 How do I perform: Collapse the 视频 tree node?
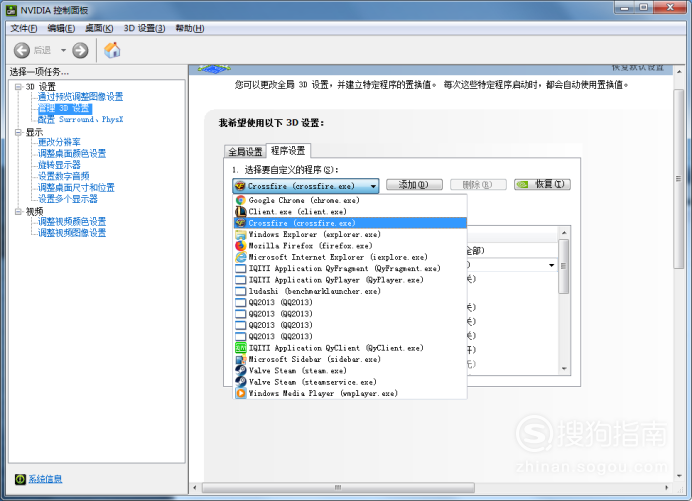(19, 211)
